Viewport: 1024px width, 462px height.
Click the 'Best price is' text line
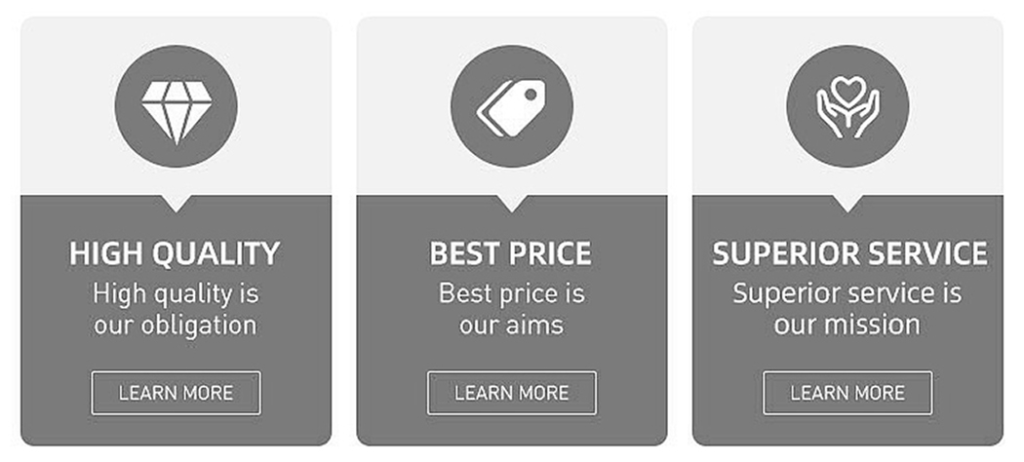[511, 294]
